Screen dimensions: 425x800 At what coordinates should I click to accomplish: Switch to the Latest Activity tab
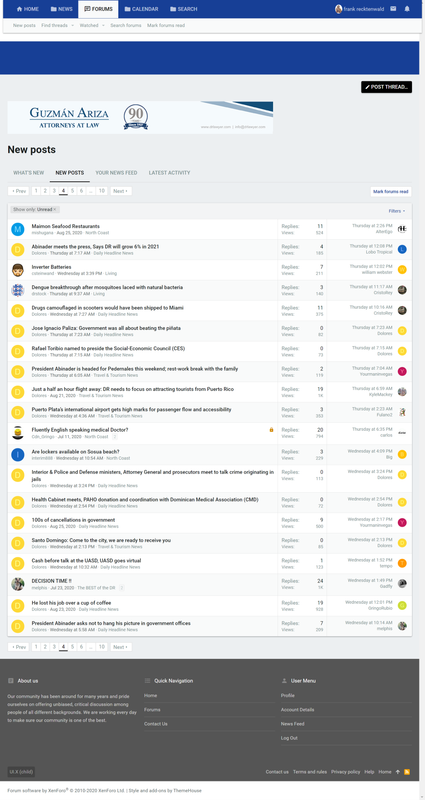169,173
